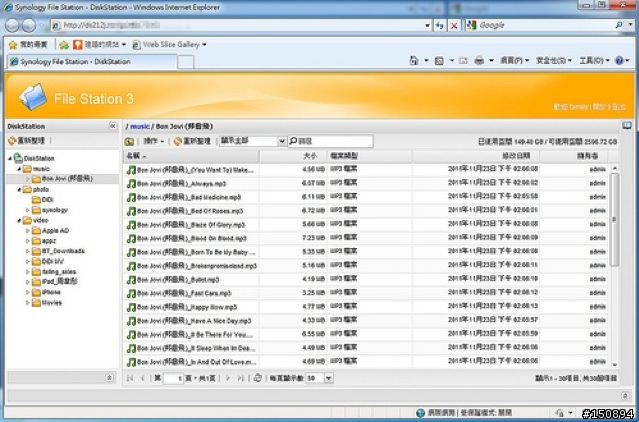Open the address bar history dropdown
This screenshot has width=639, height=422.
[x=427, y=26]
